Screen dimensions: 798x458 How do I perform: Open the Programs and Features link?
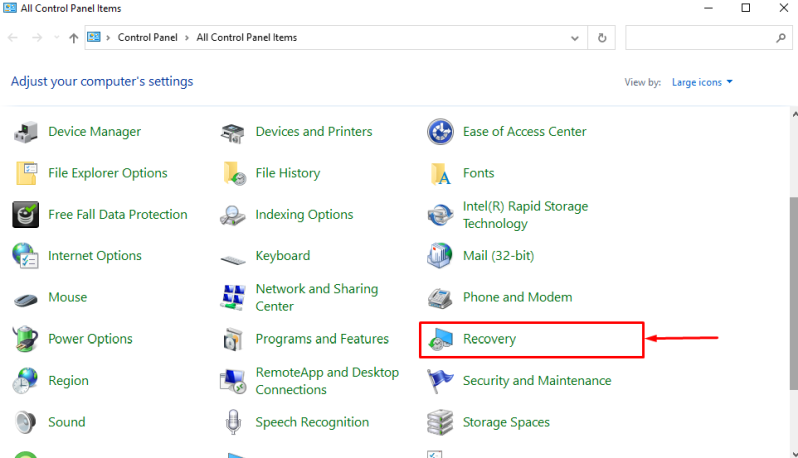click(321, 339)
